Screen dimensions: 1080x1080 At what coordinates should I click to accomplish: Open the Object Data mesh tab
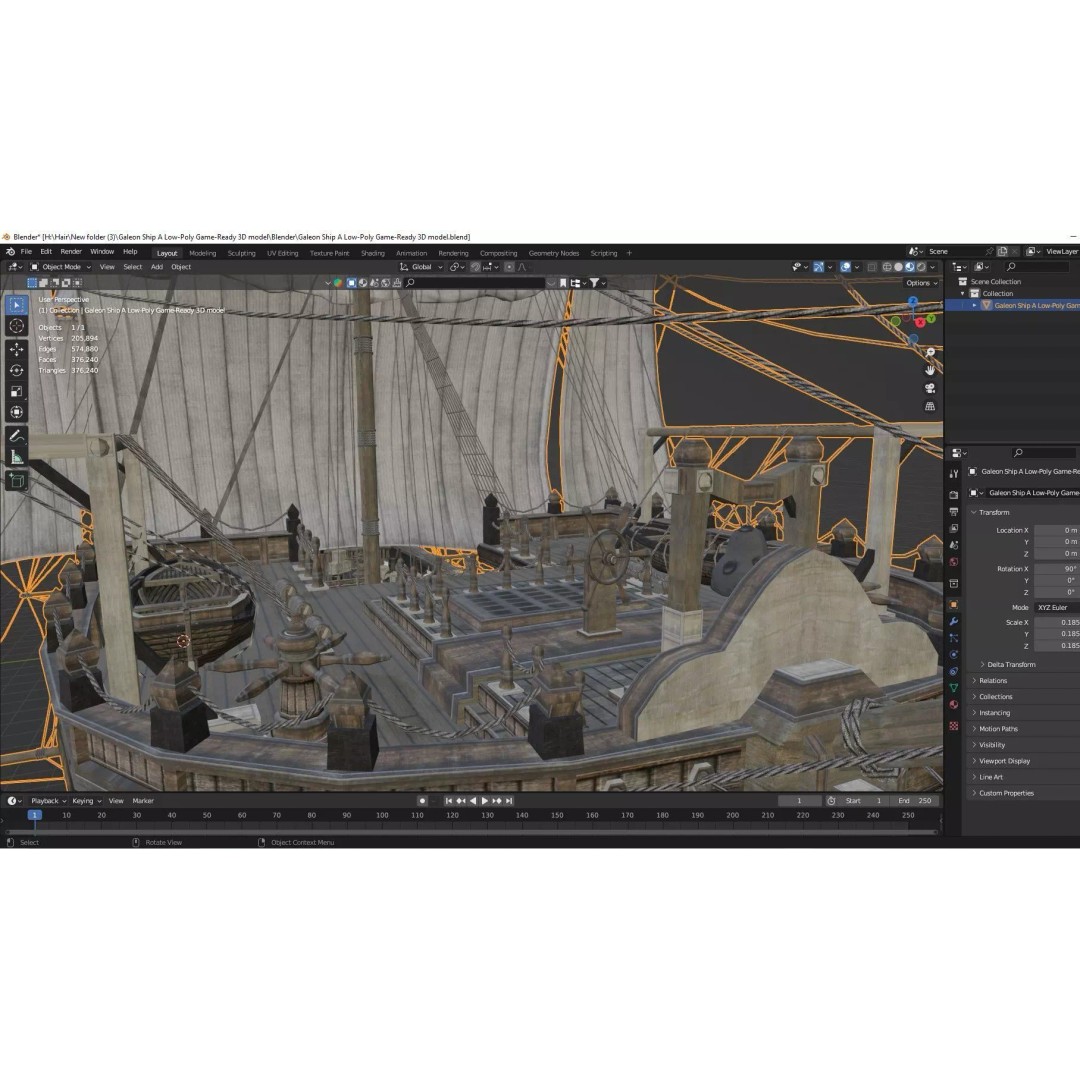pos(954,688)
